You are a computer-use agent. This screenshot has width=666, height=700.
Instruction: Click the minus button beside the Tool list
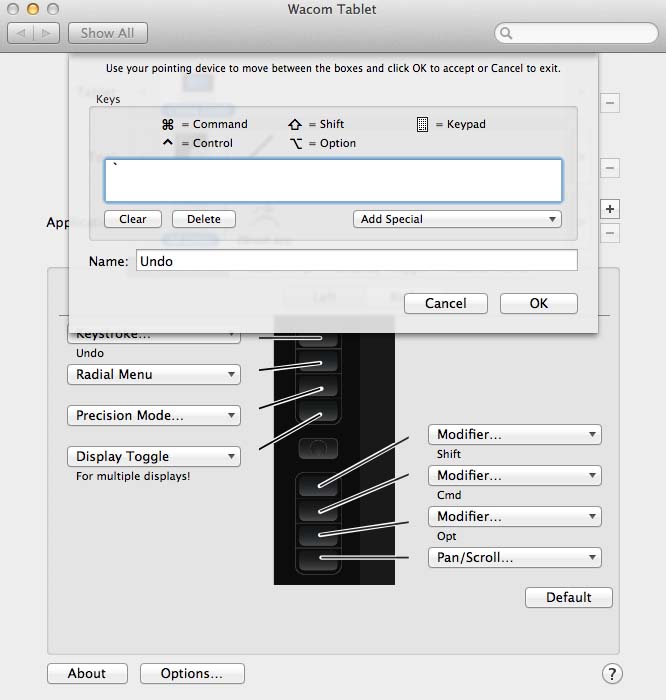(x=610, y=168)
